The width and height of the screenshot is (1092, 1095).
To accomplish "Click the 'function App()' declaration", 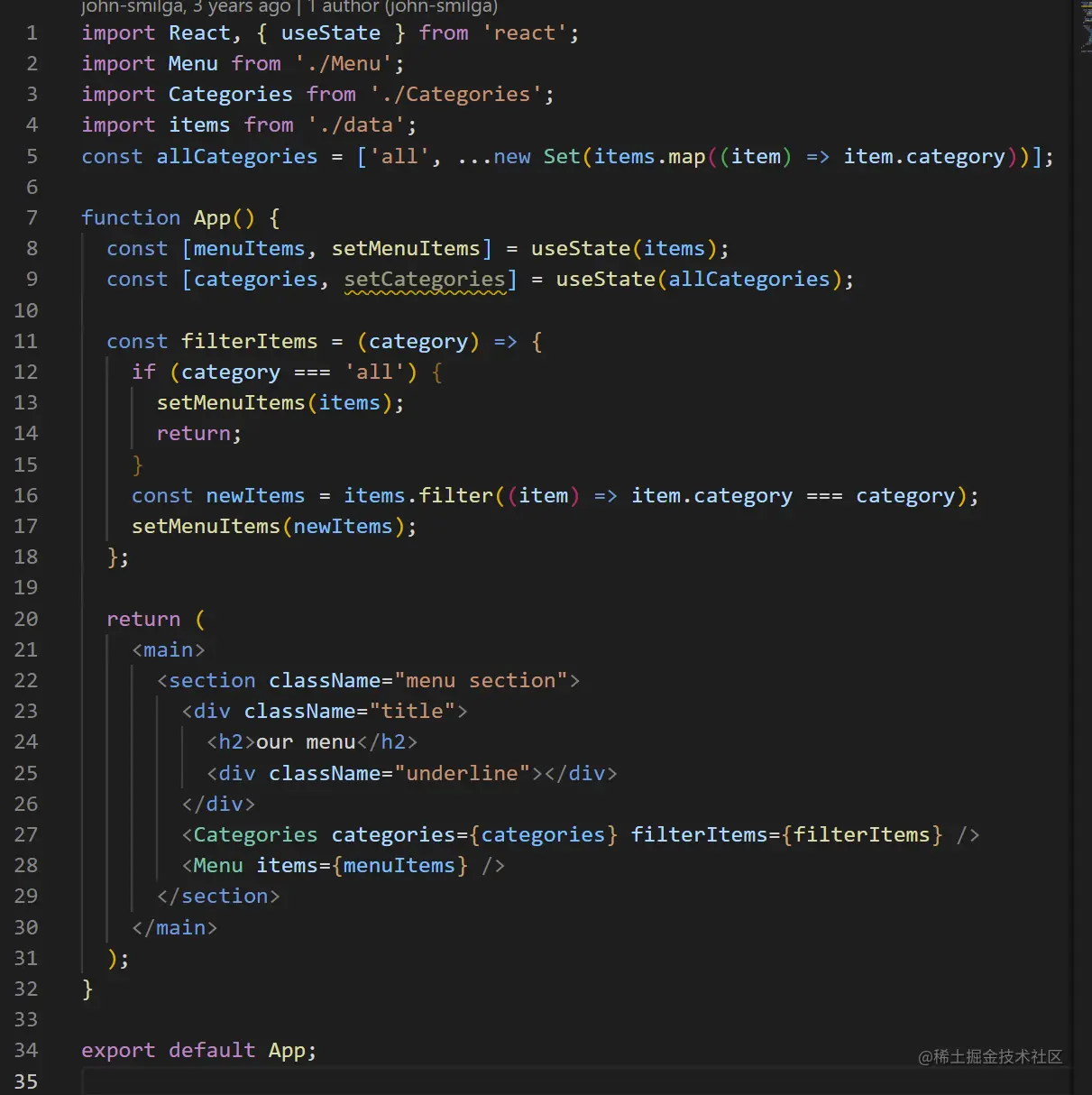I will [x=168, y=218].
